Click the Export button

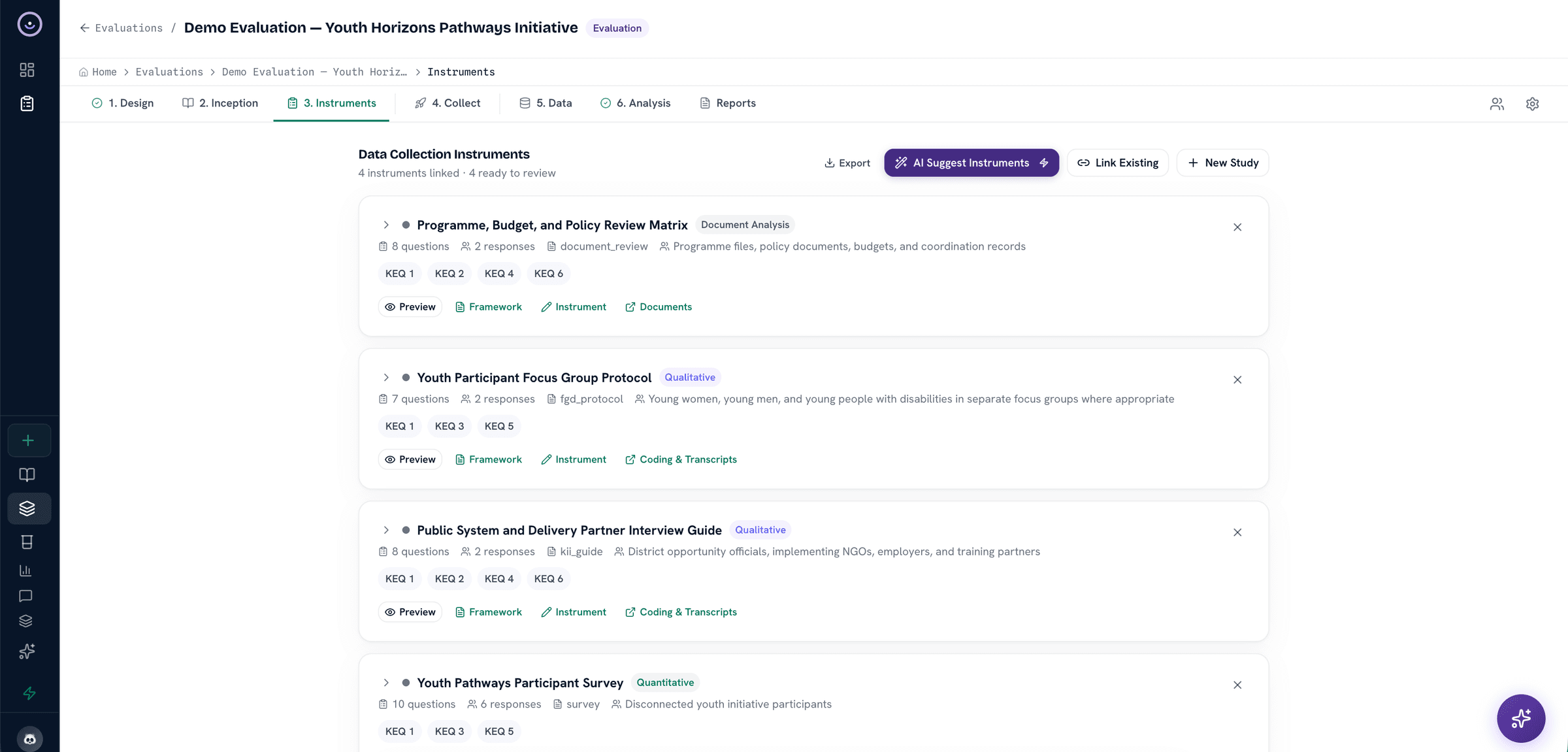pos(847,163)
